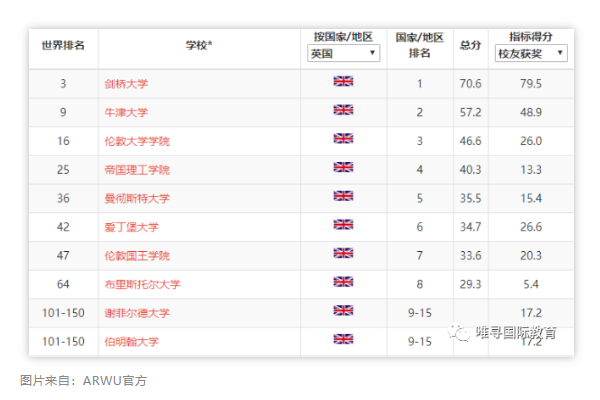Image resolution: width=600 pixels, height=400 pixels.
Task: Select indicator score 13.3
Action: pos(531,170)
